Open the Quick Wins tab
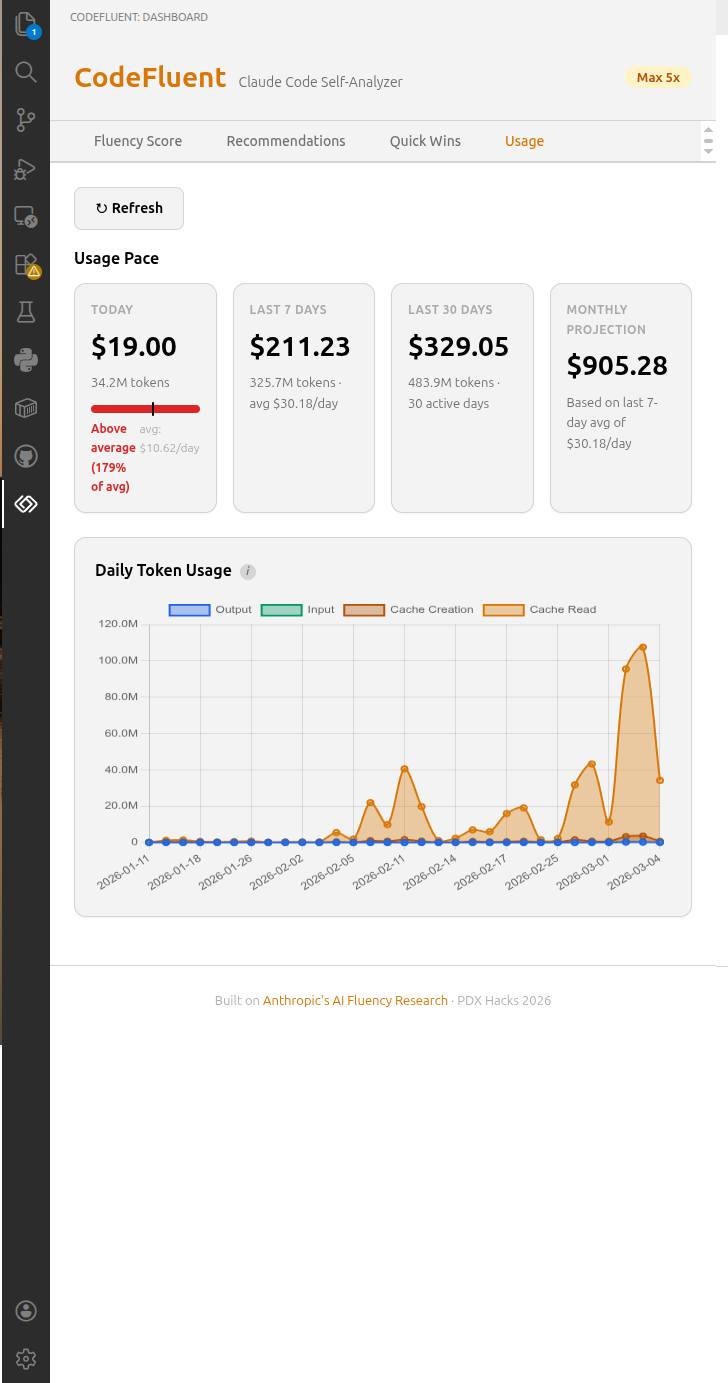 click(424, 141)
